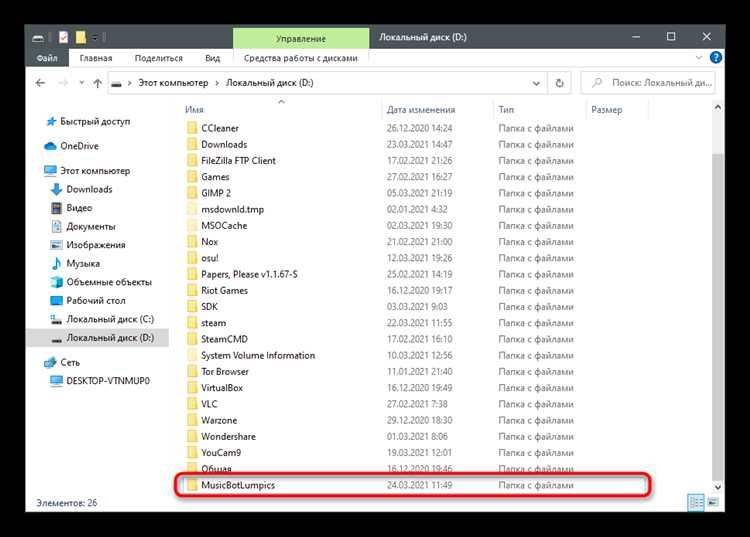Select 'Локальный диск (C:)' in sidebar
Image resolution: width=750 pixels, height=537 pixels.
point(110,319)
